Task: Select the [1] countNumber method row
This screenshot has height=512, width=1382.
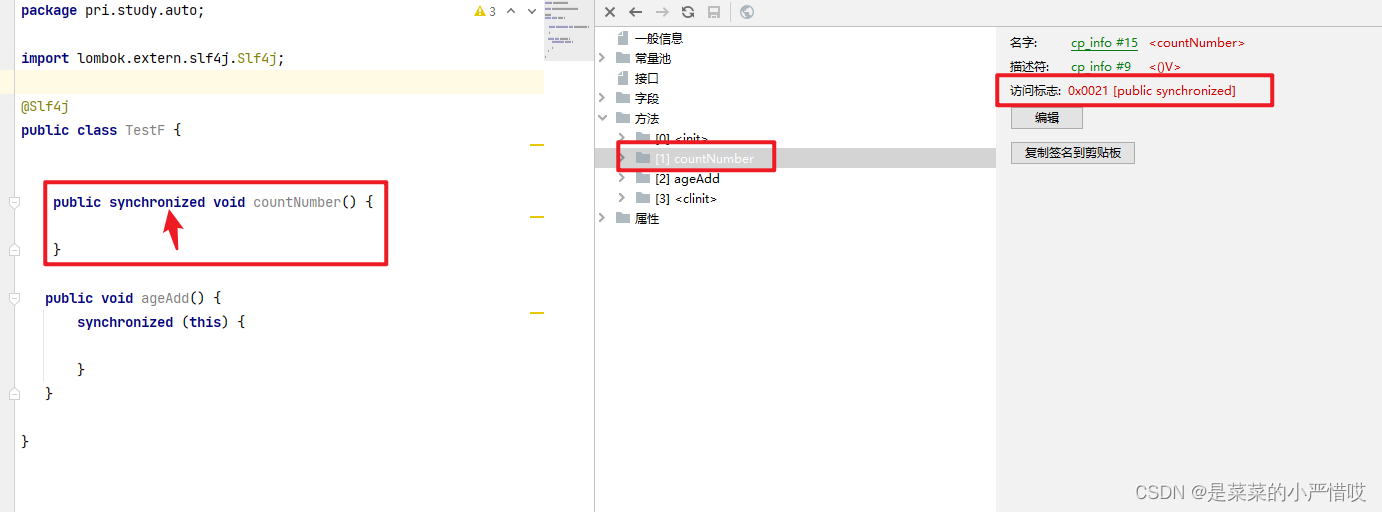Action: 795,158
